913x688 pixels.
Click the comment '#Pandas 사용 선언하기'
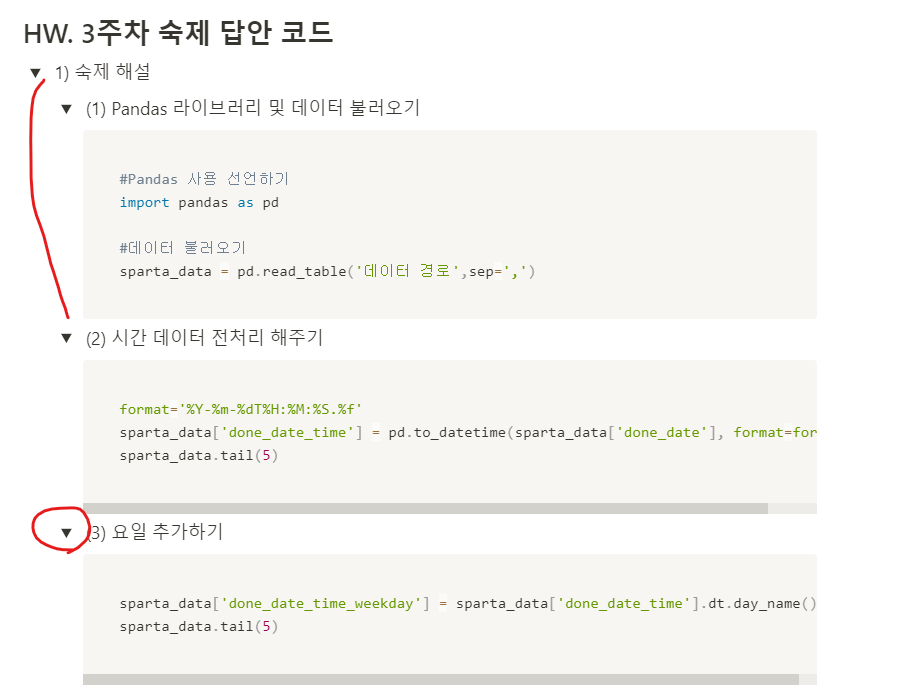(x=204, y=179)
